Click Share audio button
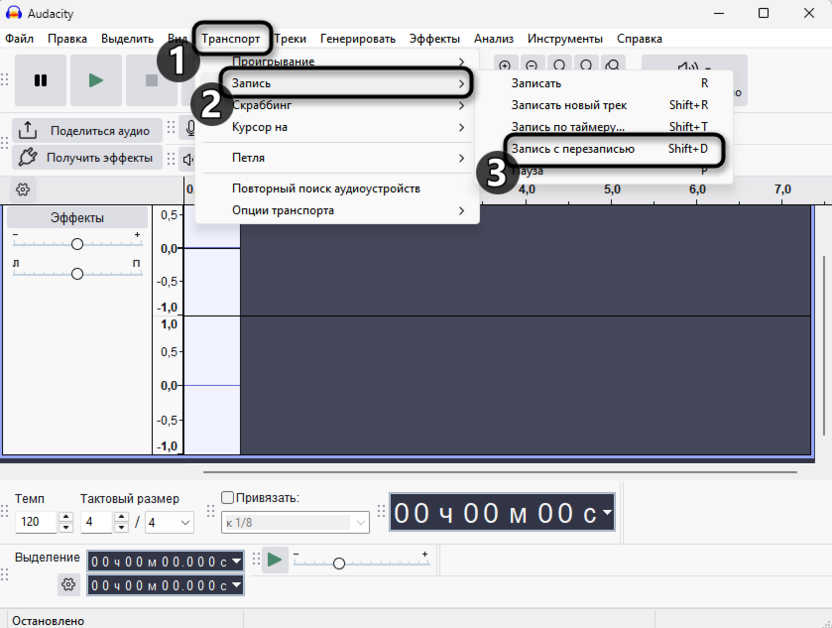 coord(87,130)
